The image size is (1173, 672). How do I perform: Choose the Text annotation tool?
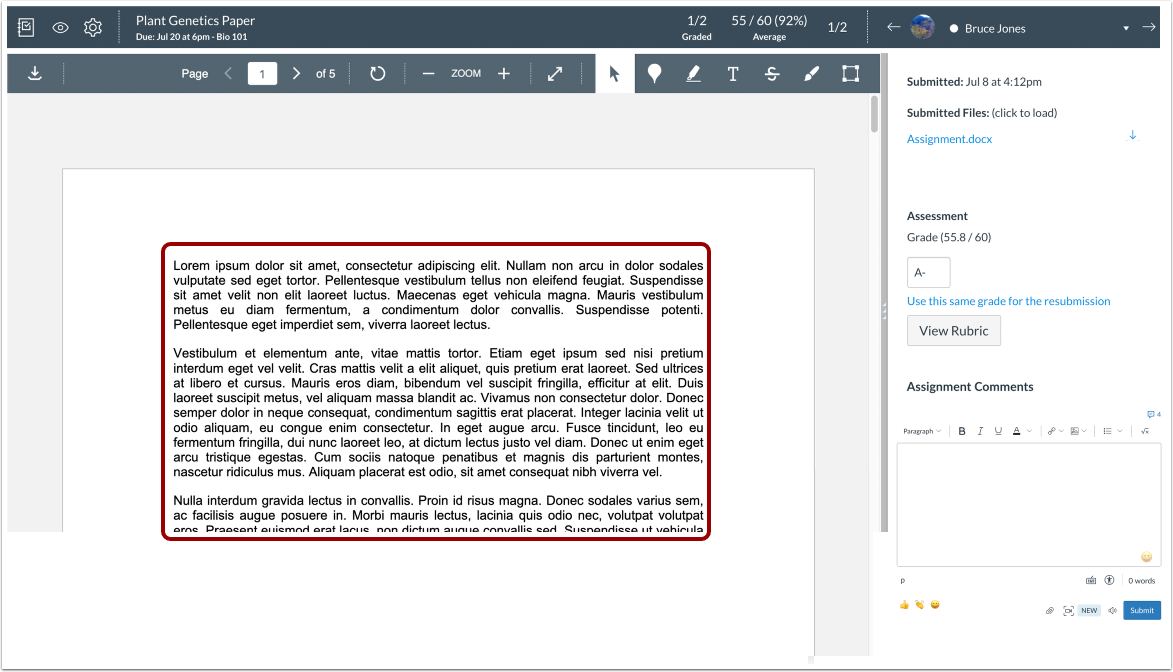tap(733, 72)
